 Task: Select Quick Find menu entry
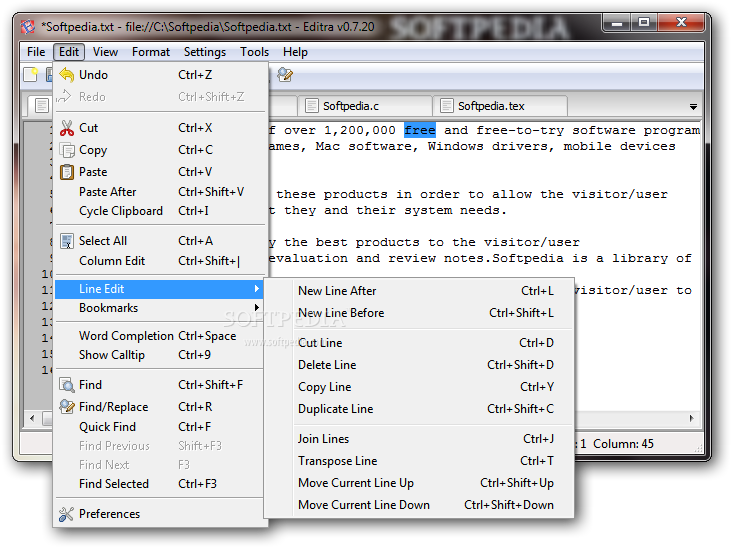[159, 427]
